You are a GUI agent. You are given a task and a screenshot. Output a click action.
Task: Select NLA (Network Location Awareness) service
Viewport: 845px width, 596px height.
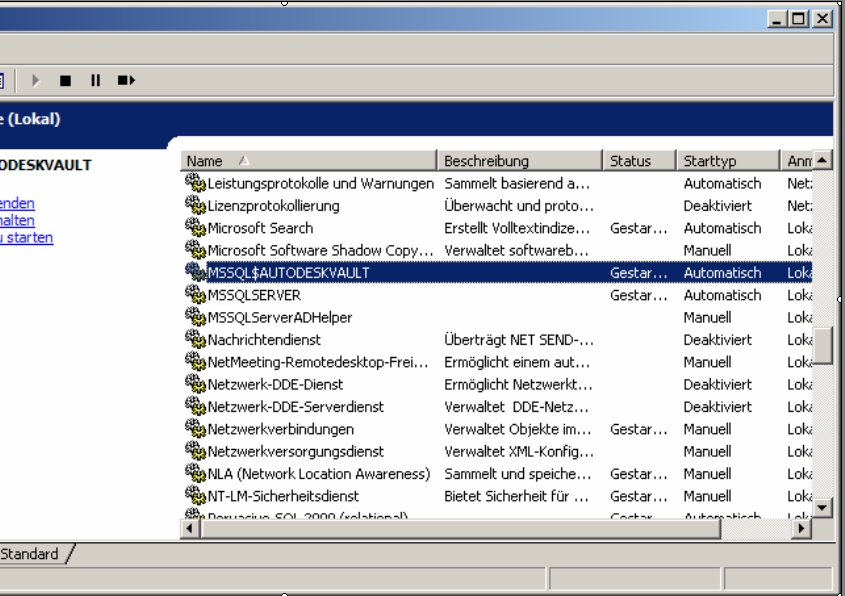click(319, 474)
